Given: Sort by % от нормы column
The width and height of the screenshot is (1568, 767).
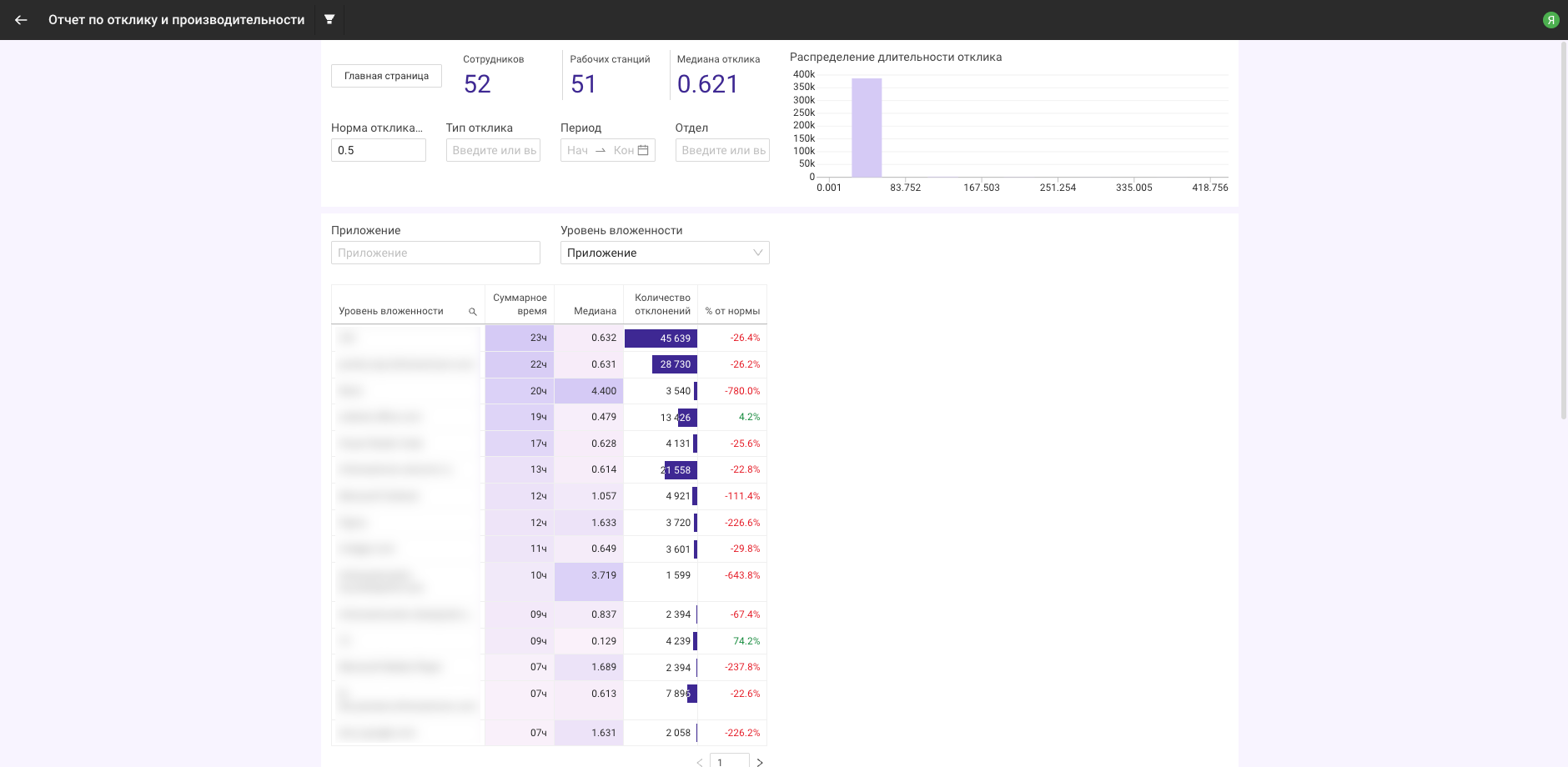Looking at the screenshot, I should (732, 311).
